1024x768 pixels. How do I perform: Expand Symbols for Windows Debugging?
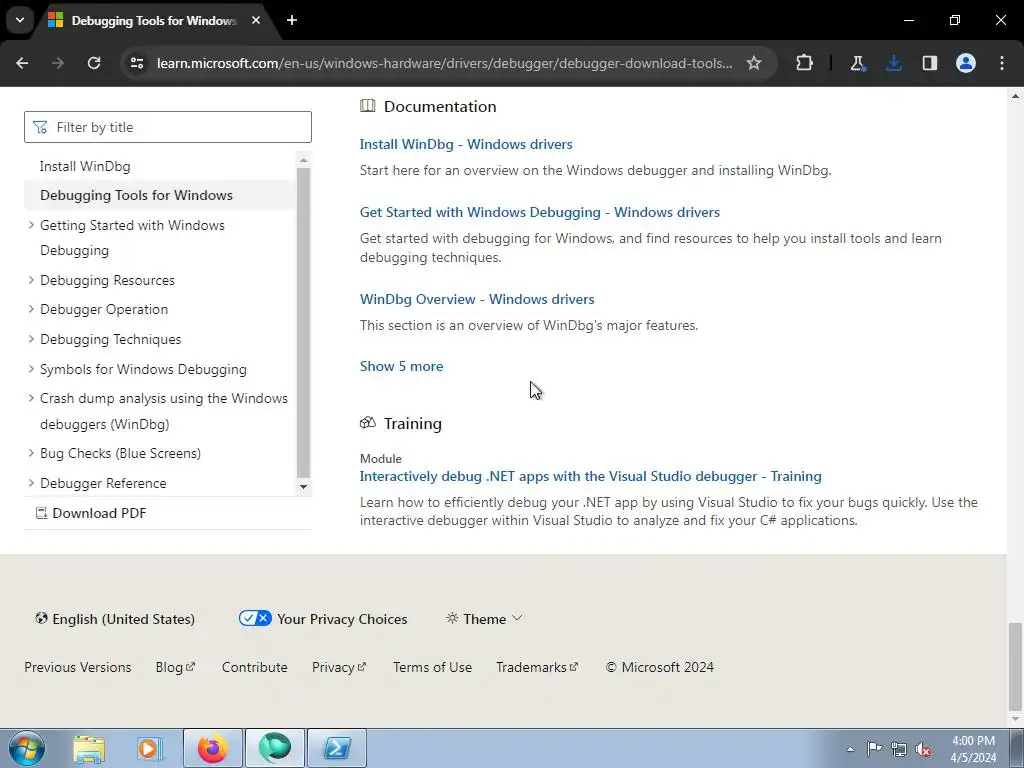pyautogui.click(x=31, y=369)
